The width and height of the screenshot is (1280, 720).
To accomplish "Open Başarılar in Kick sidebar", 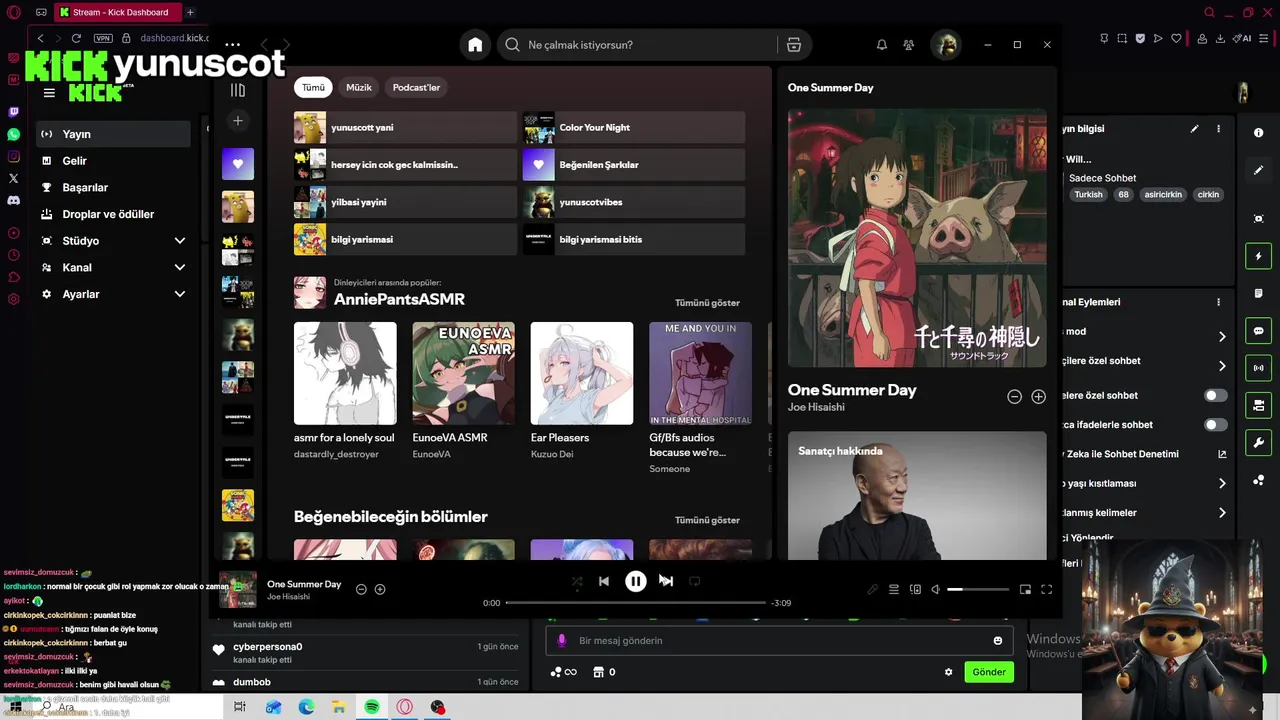I will (x=113, y=188).
